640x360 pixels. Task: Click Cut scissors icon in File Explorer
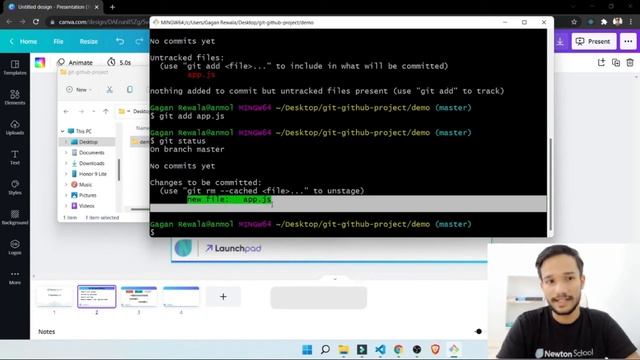(109, 89)
